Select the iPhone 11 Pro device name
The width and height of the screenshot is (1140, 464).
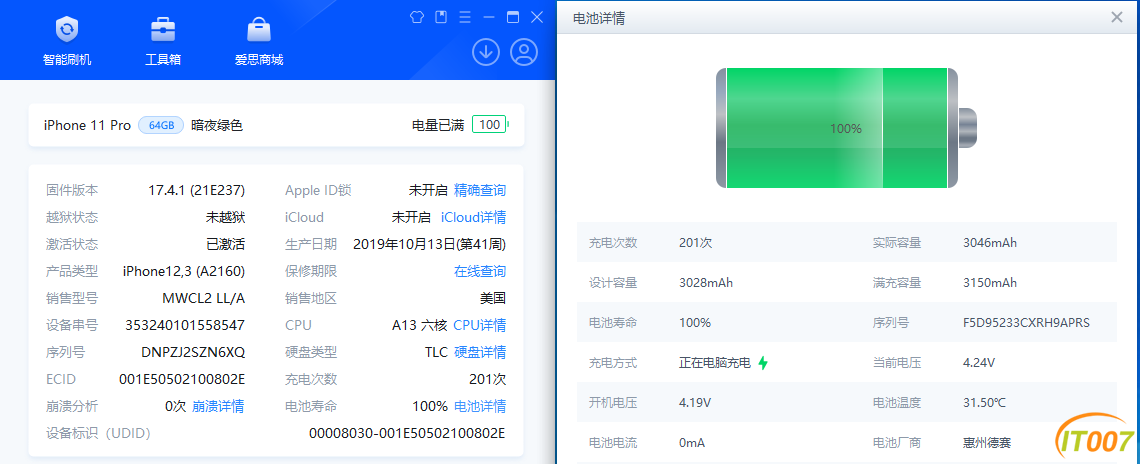[x=87, y=125]
